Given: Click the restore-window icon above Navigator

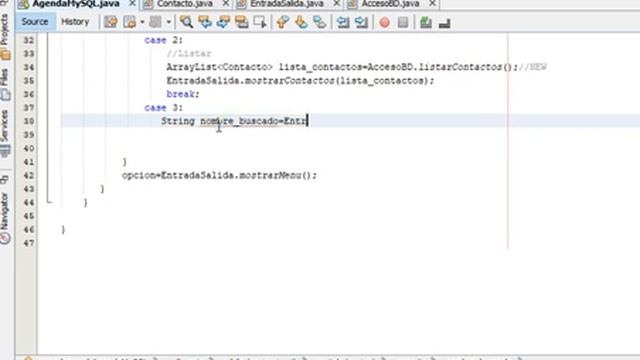Looking at the screenshot, I should pos(4,179).
